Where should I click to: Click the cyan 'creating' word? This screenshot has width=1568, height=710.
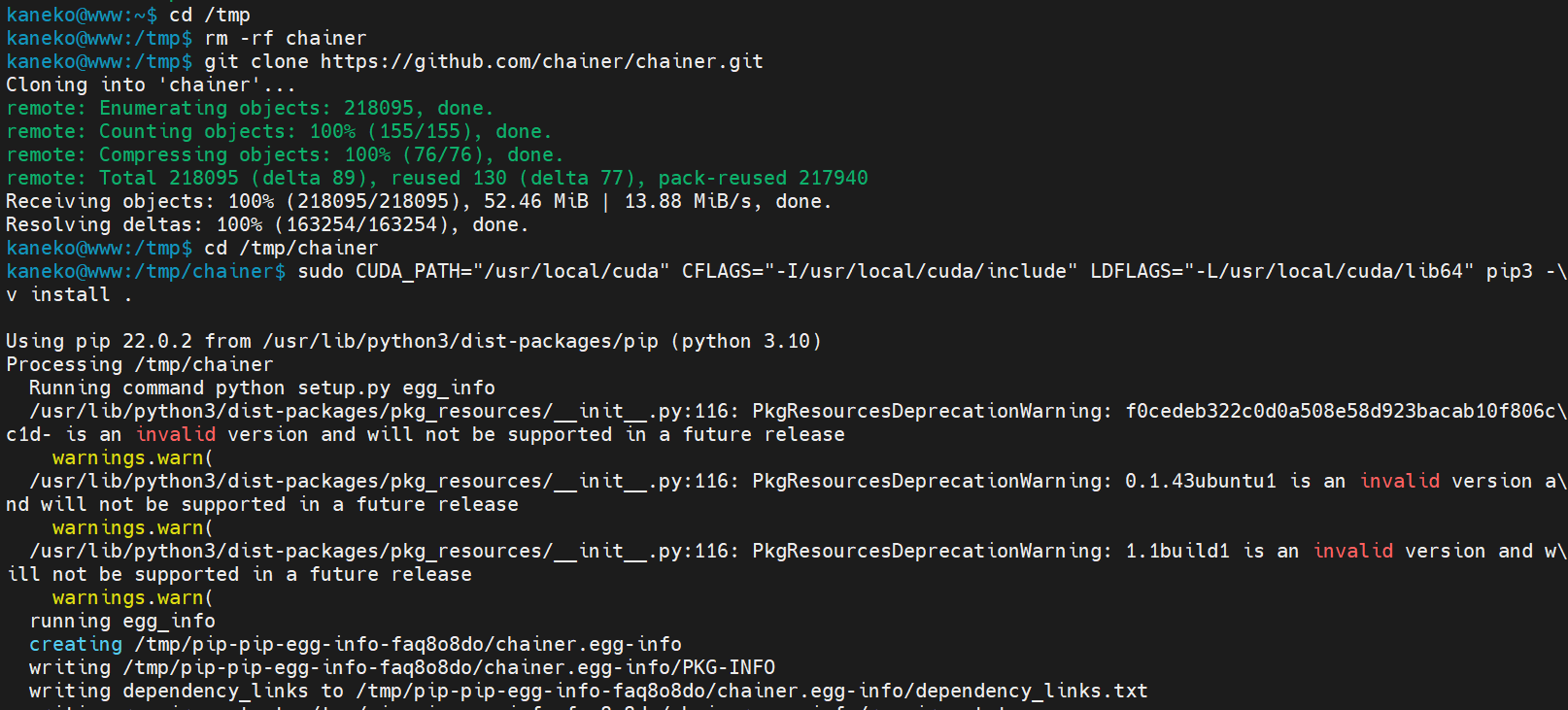[x=76, y=644]
